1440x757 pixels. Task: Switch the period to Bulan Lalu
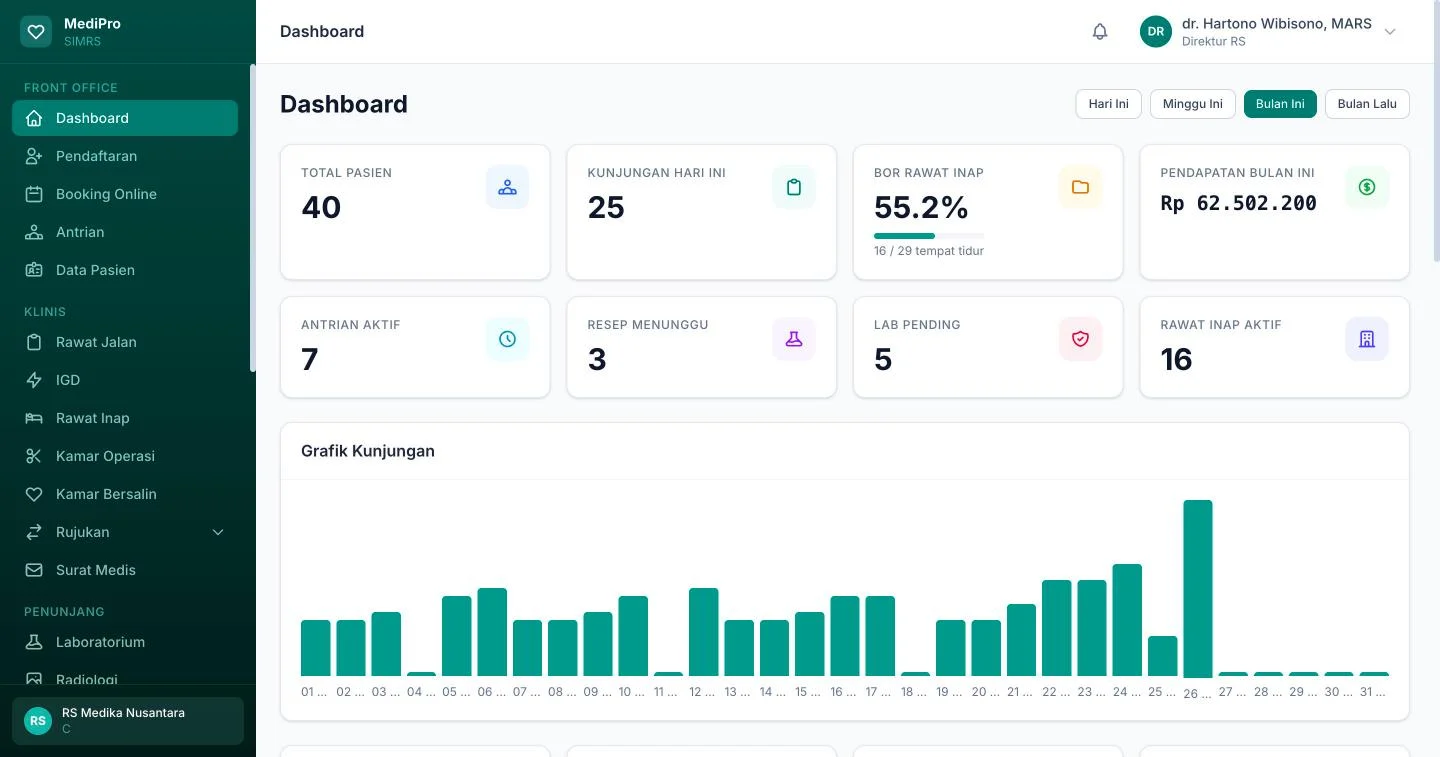1367,104
